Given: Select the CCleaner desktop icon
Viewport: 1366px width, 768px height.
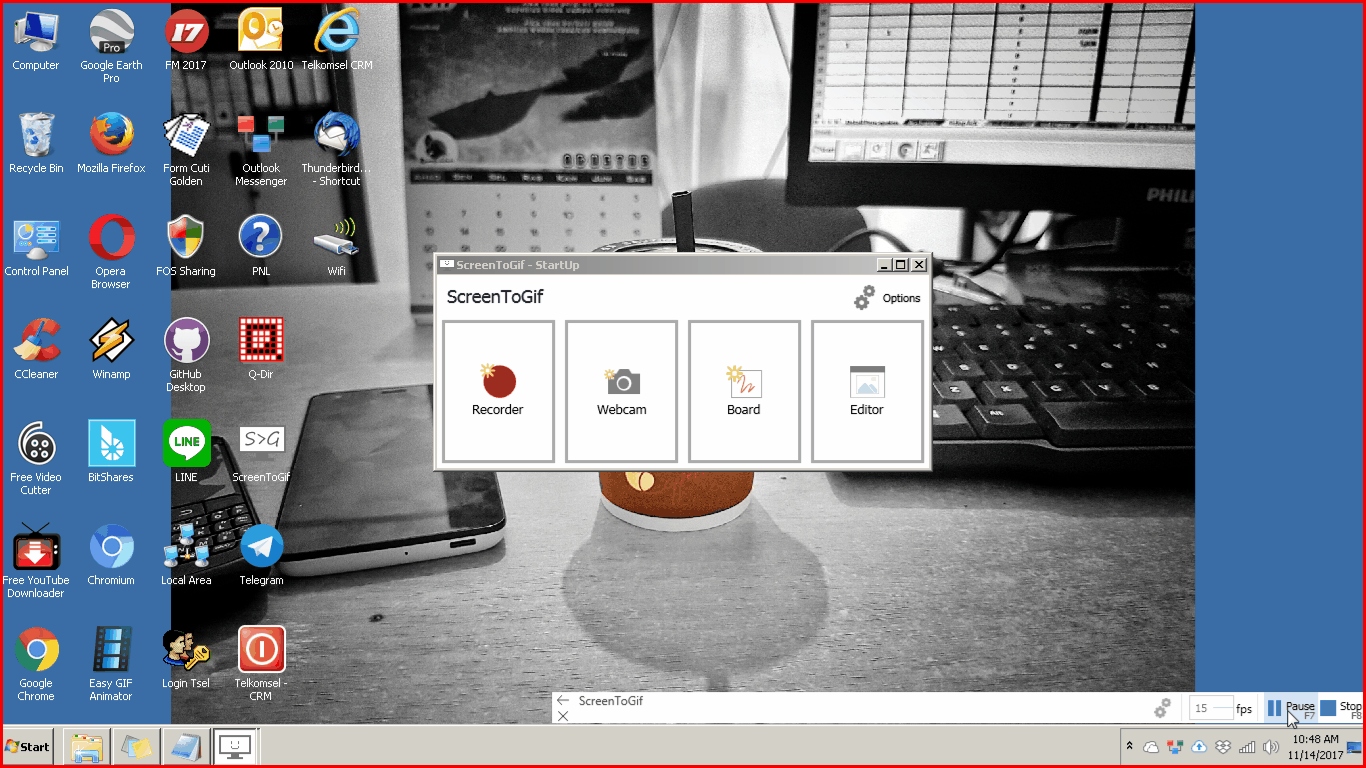Looking at the screenshot, I should click(36, 350).
